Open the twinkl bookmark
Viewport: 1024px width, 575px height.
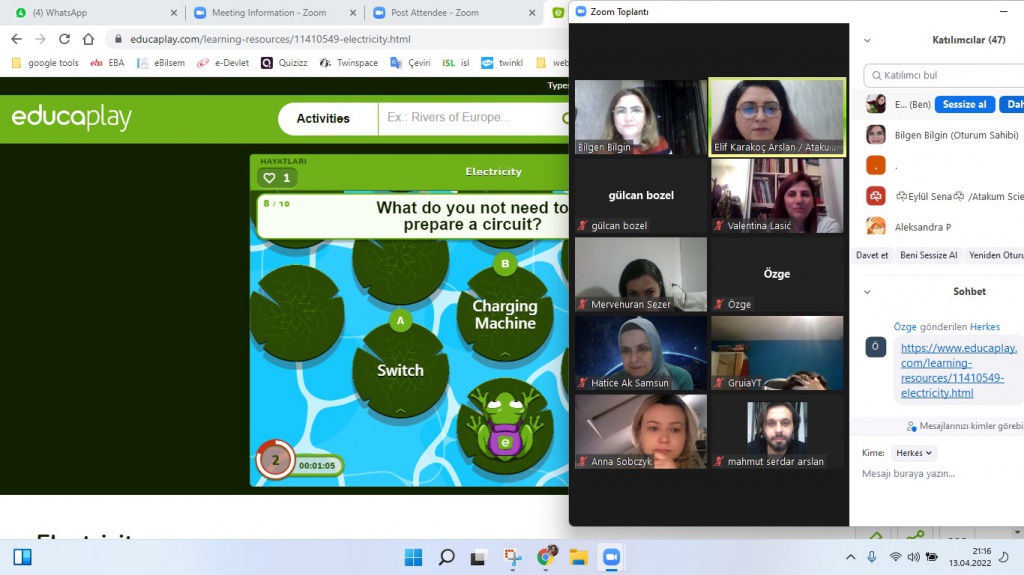(502, 63)
